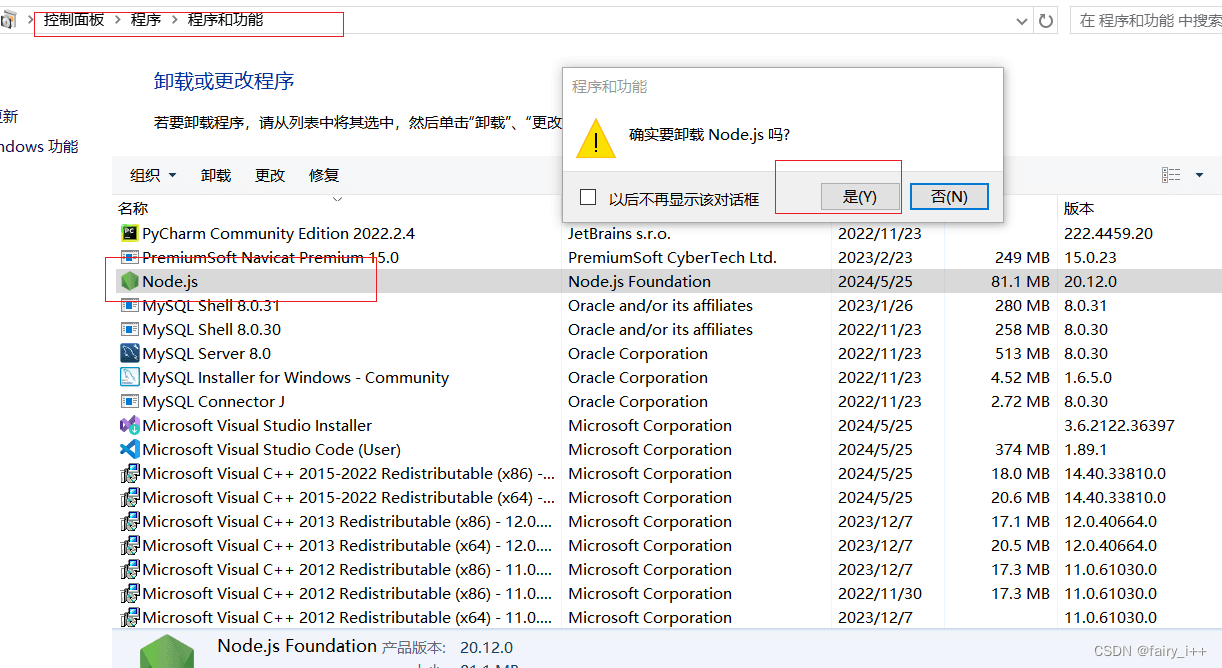1222x668 pixels.
Task: Click the 280 MB size cell
Action: (x=1022, y=305)
